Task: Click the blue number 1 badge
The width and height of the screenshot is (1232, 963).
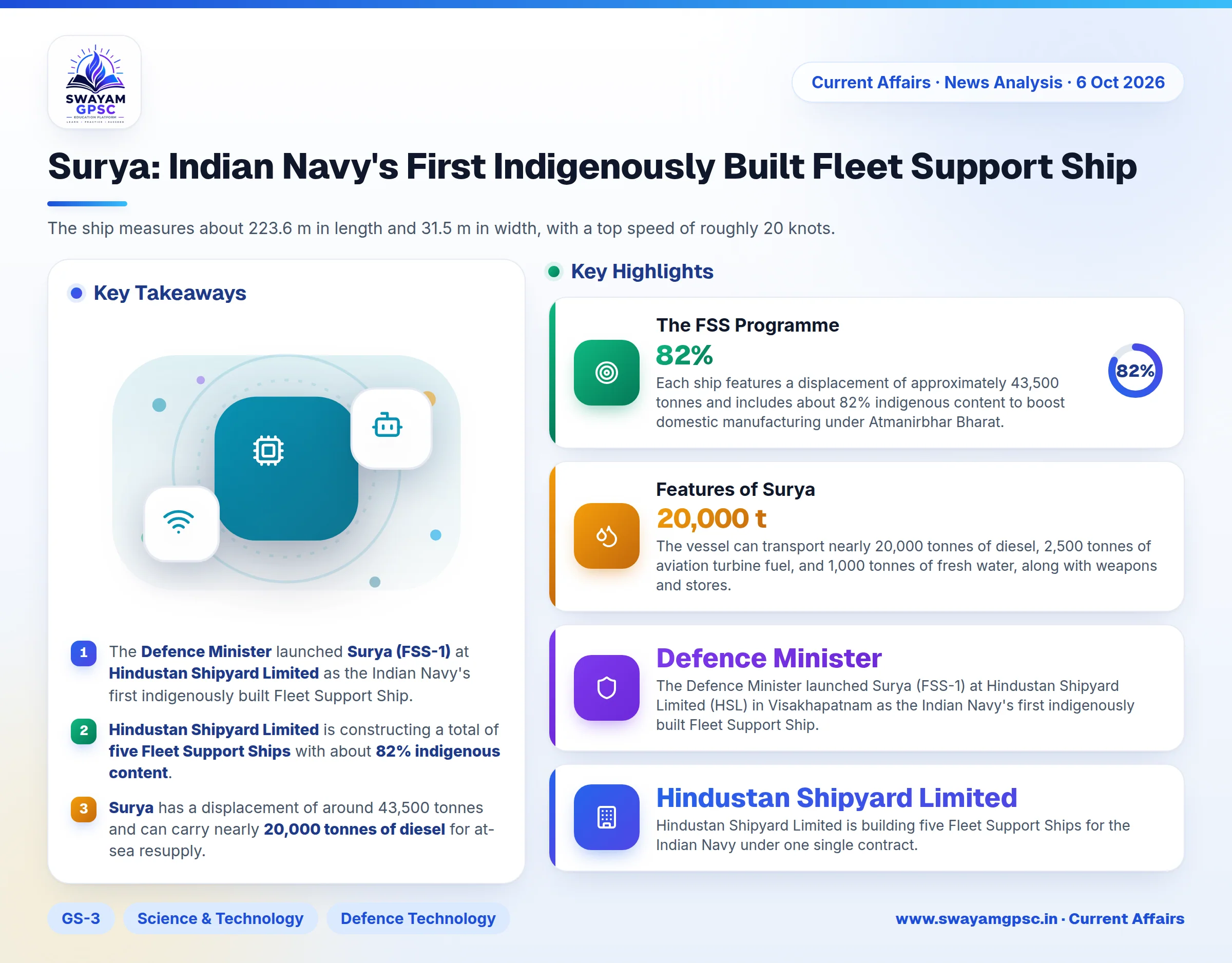Action: [84, 653]
